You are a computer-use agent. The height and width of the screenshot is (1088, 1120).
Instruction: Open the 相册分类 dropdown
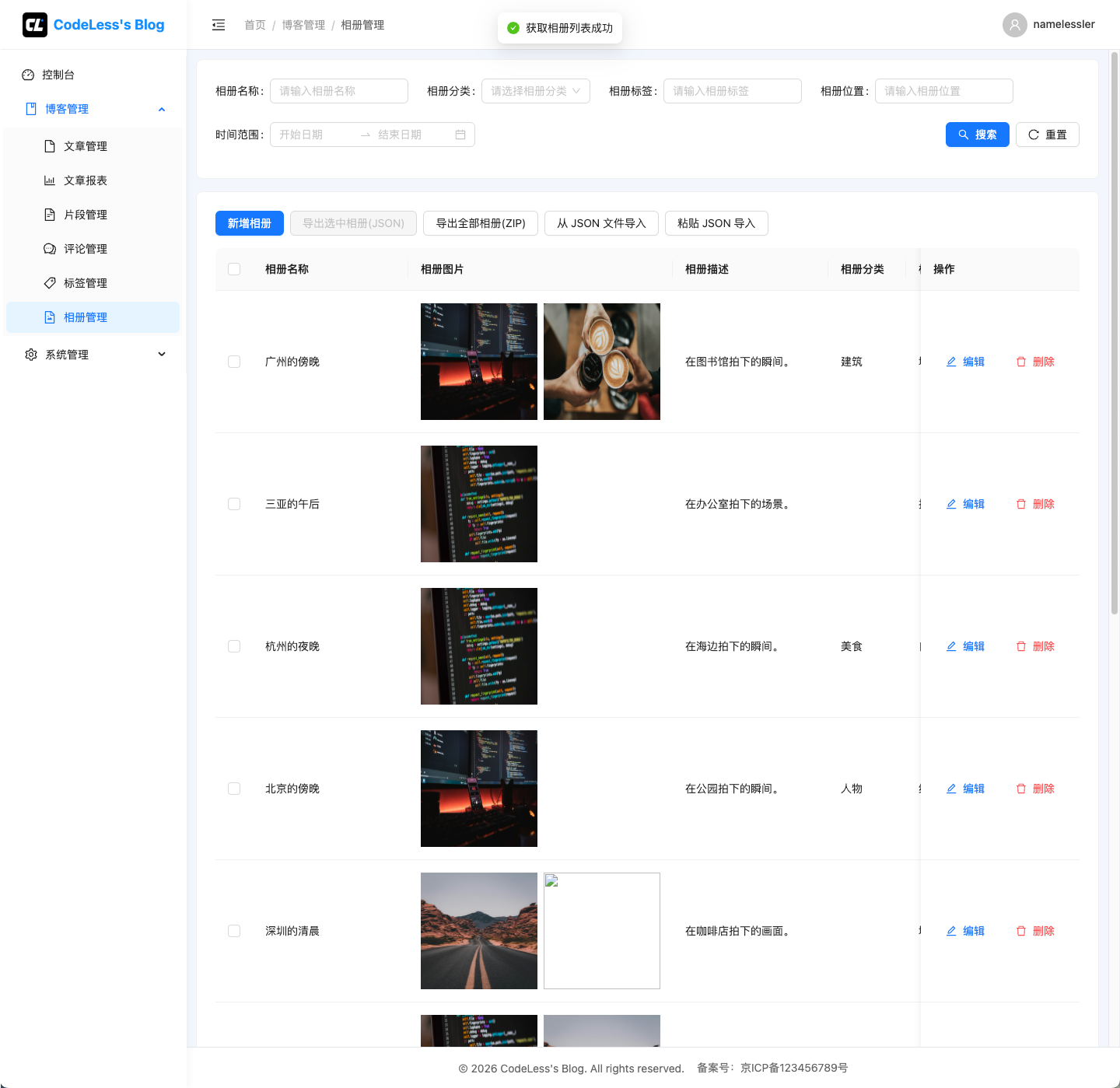(536, 91)
